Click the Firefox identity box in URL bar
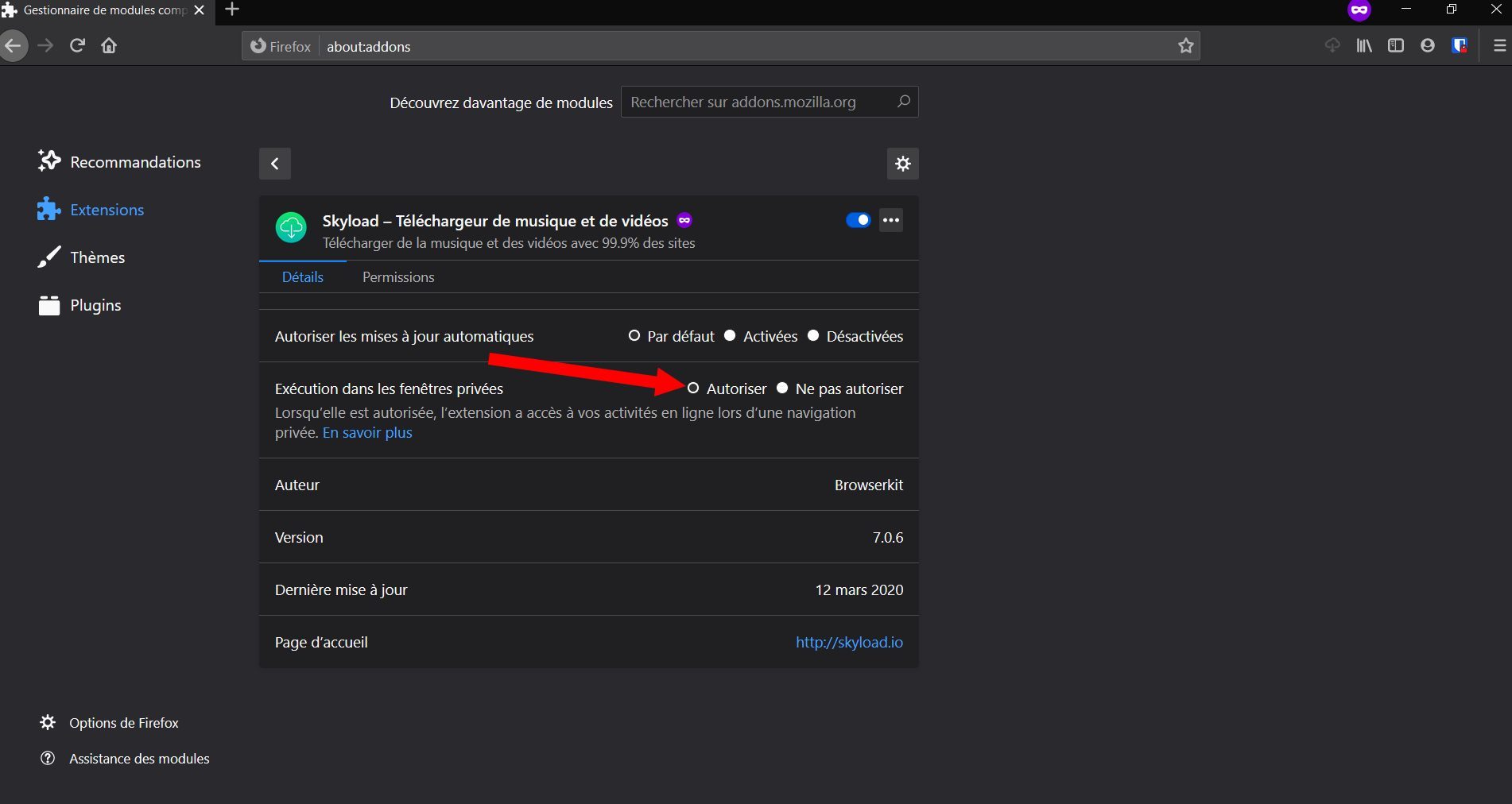 [281, 46]
